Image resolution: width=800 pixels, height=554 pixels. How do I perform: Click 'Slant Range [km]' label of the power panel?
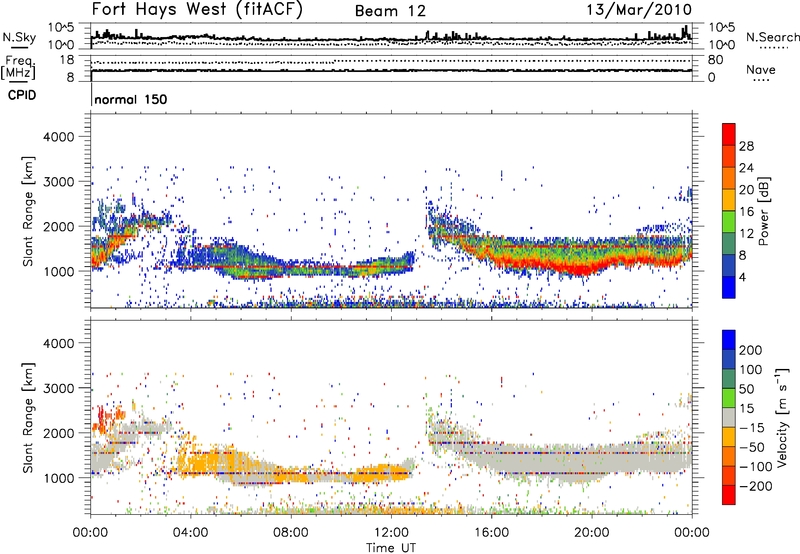[28, 211]
